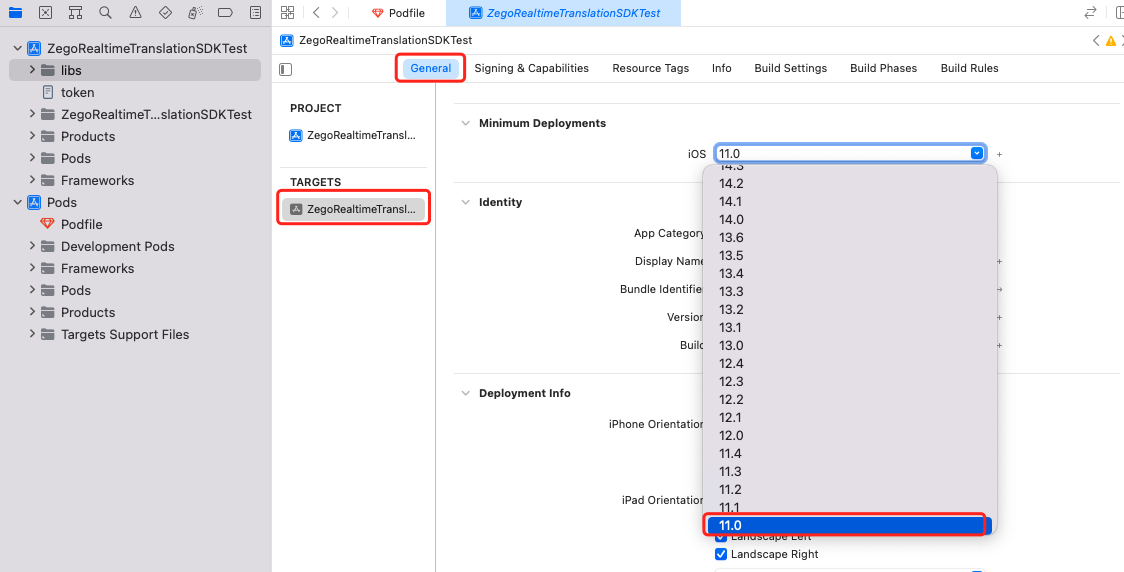Open the Test navigator diamond icon
1124x572 pixels.
coord(165,12)
